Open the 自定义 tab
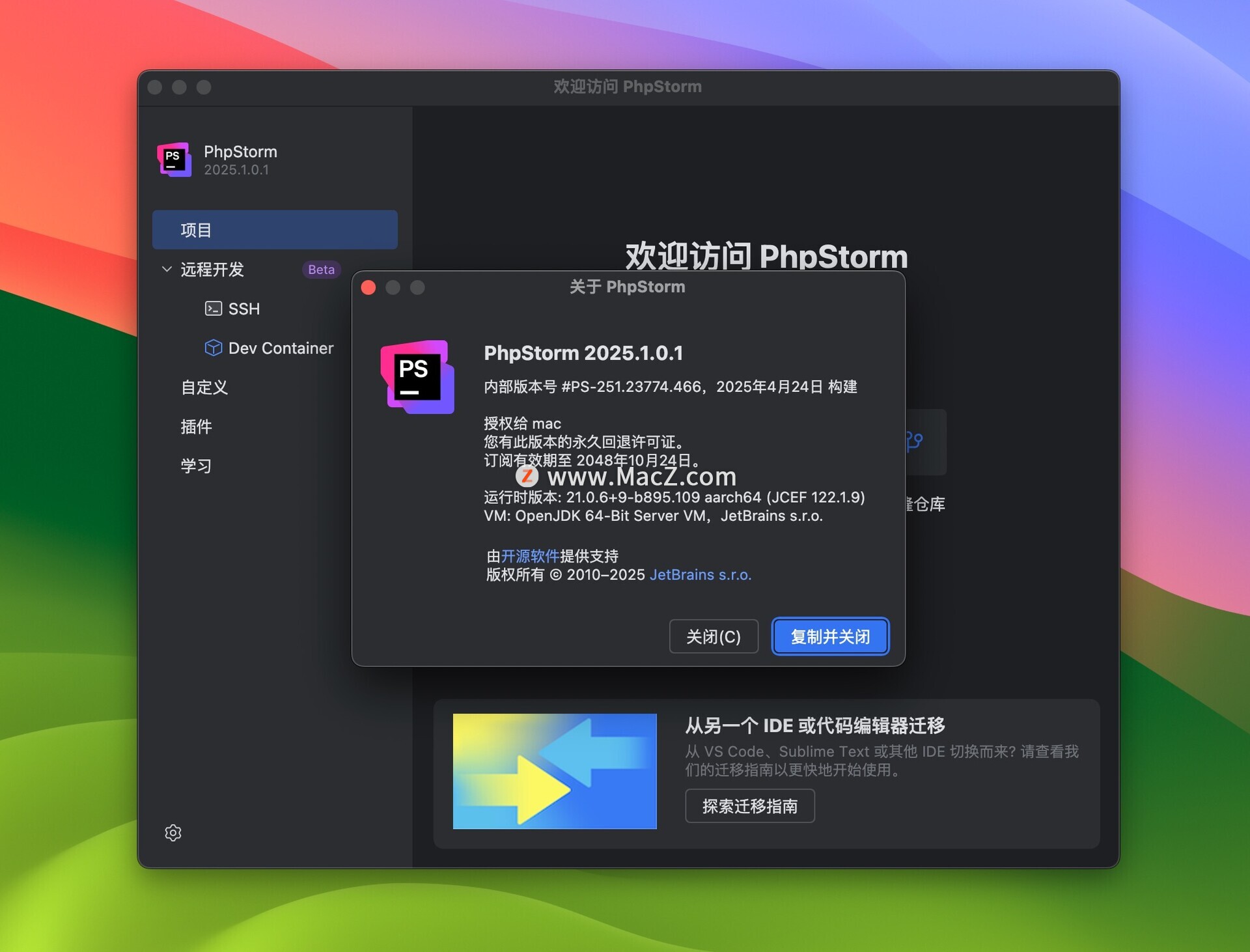This screenshot has height=952, width=1250. click(204, 387)
